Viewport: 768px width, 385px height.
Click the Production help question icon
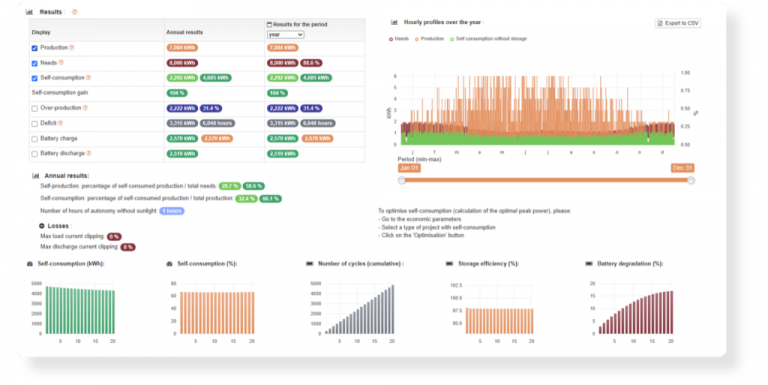point(72,48)
